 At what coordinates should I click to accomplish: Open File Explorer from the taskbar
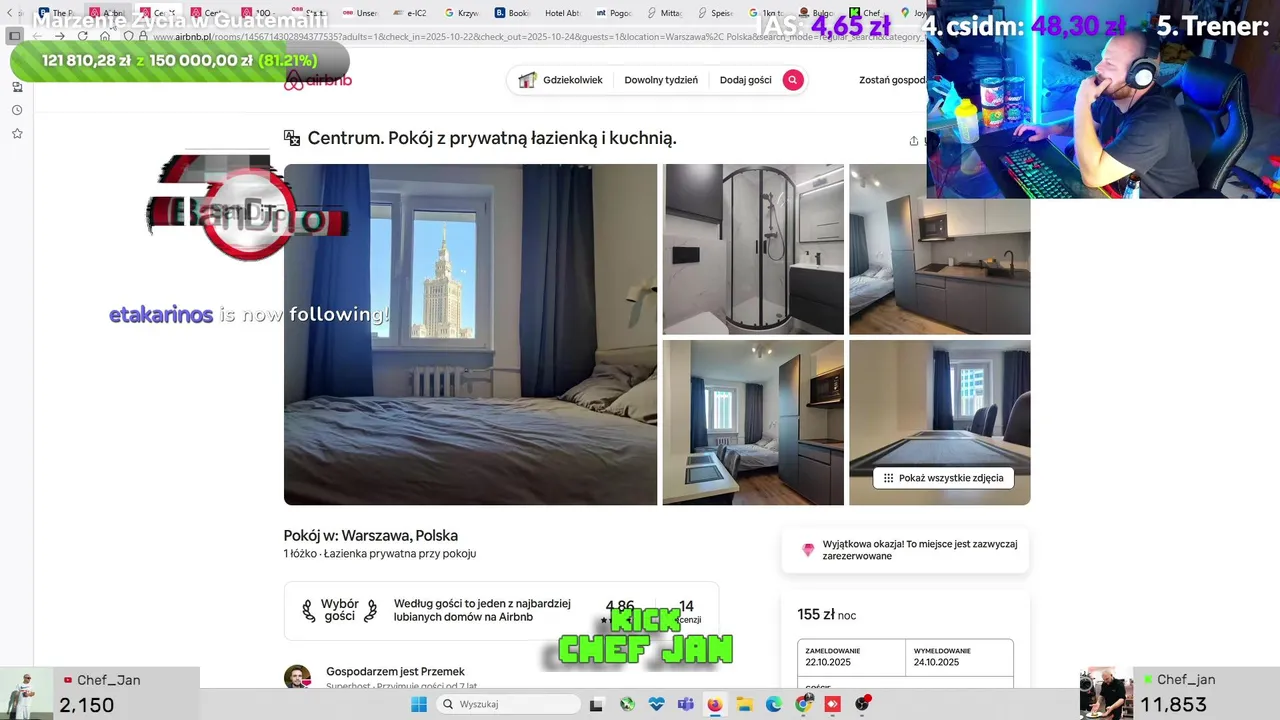tap(744, 704)
